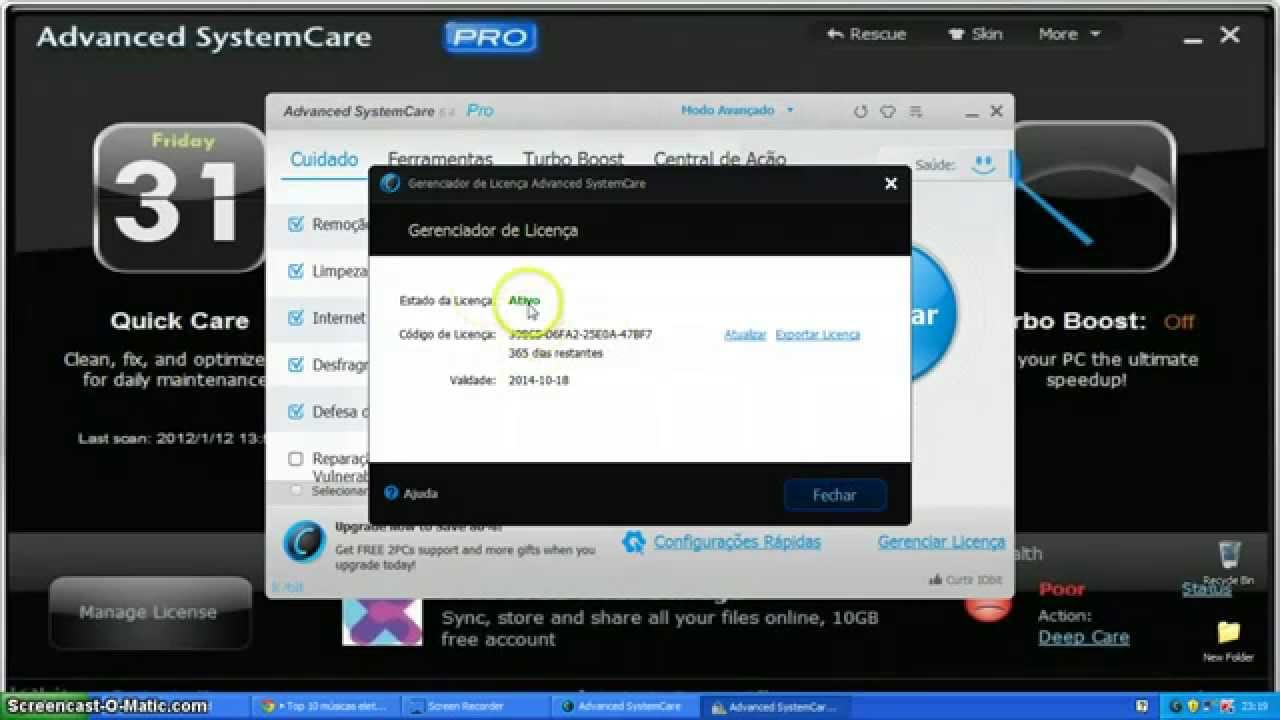
Task: Toggle the Desfragmentação checkbox
Action: coord(296,365)
